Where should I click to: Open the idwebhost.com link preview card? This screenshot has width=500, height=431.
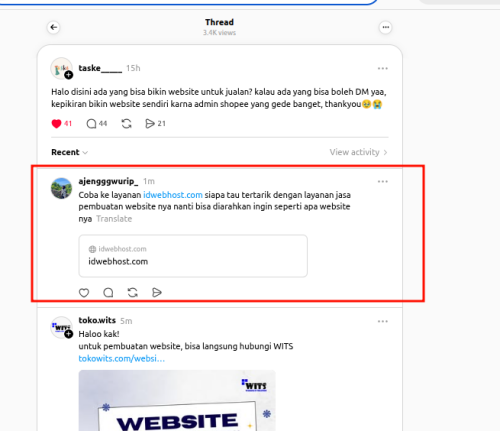click(193, 256)
